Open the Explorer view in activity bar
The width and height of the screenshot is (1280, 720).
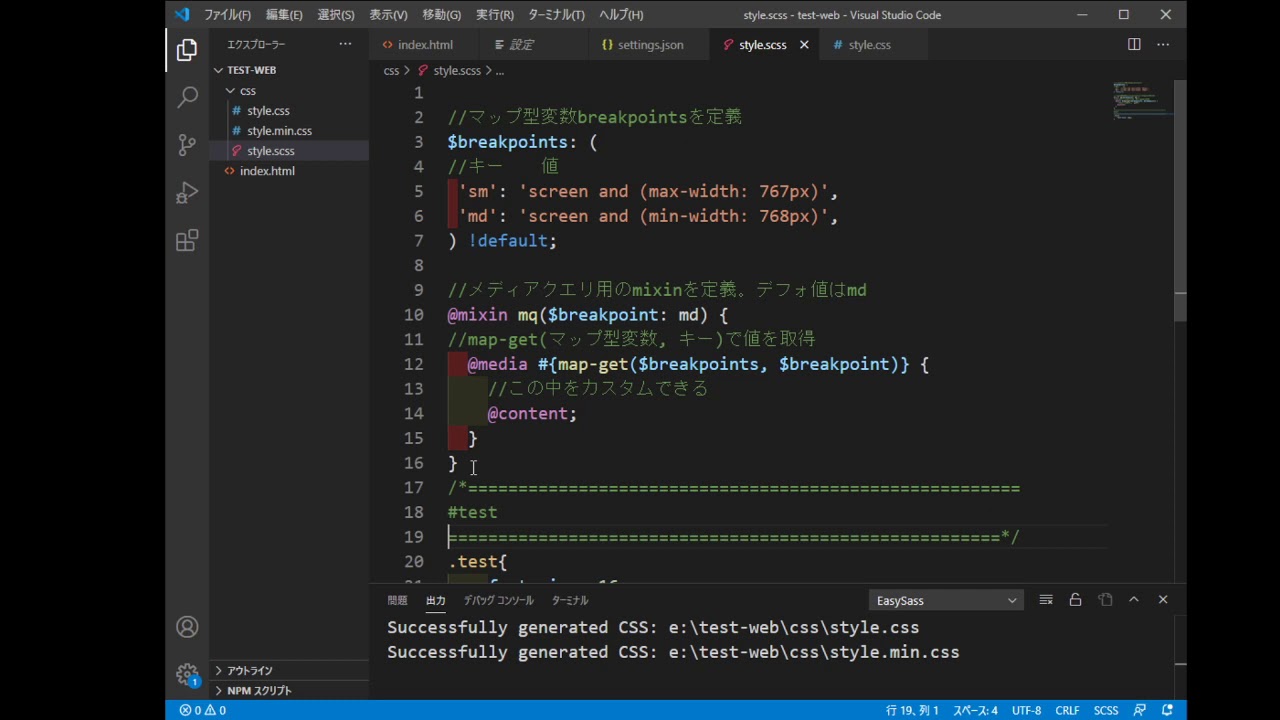click(x=187, y=49)
